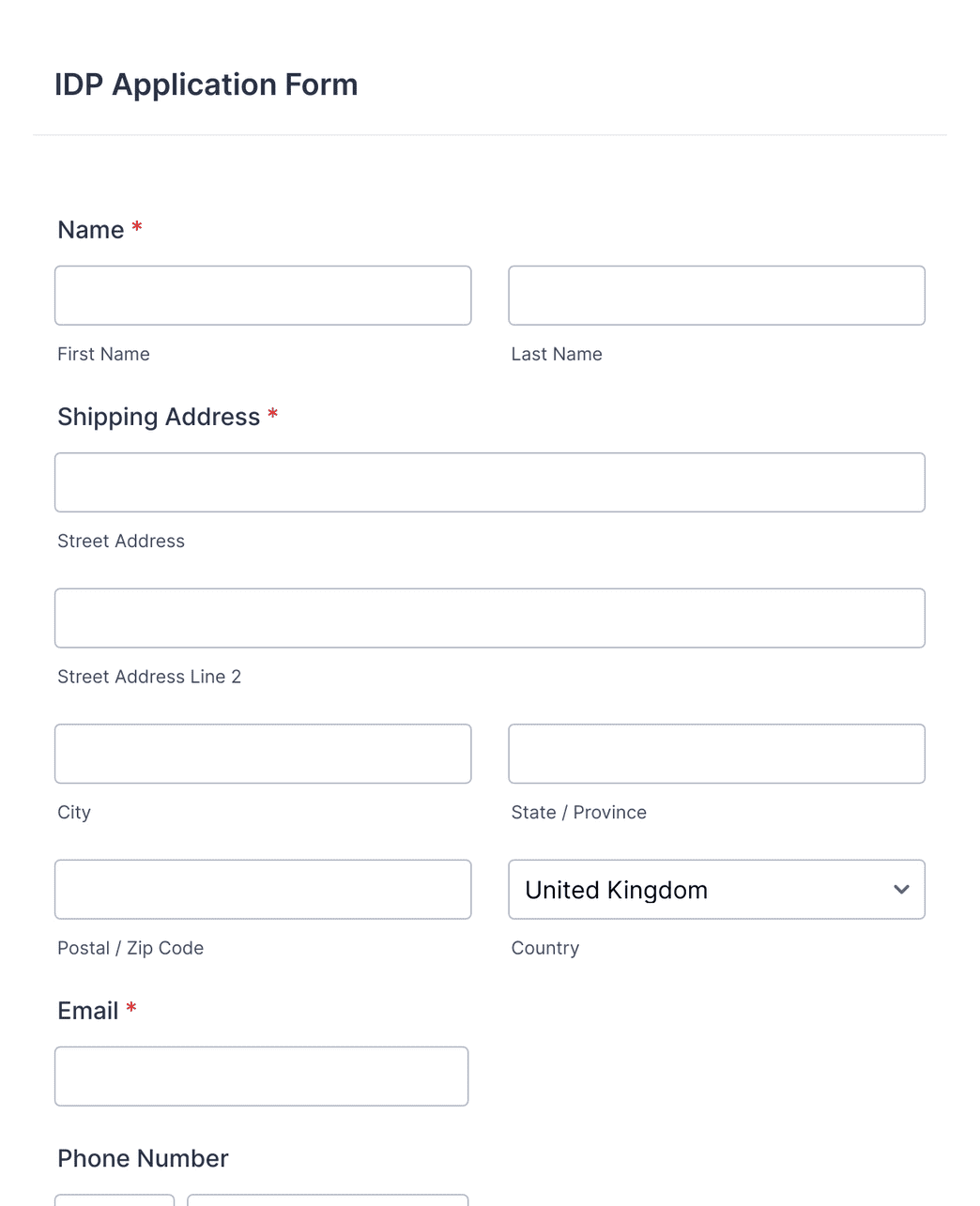Image resolution: width=980 pixels, height=1206 pixels.
Task: Click the City input field
Action: [263, 754]
